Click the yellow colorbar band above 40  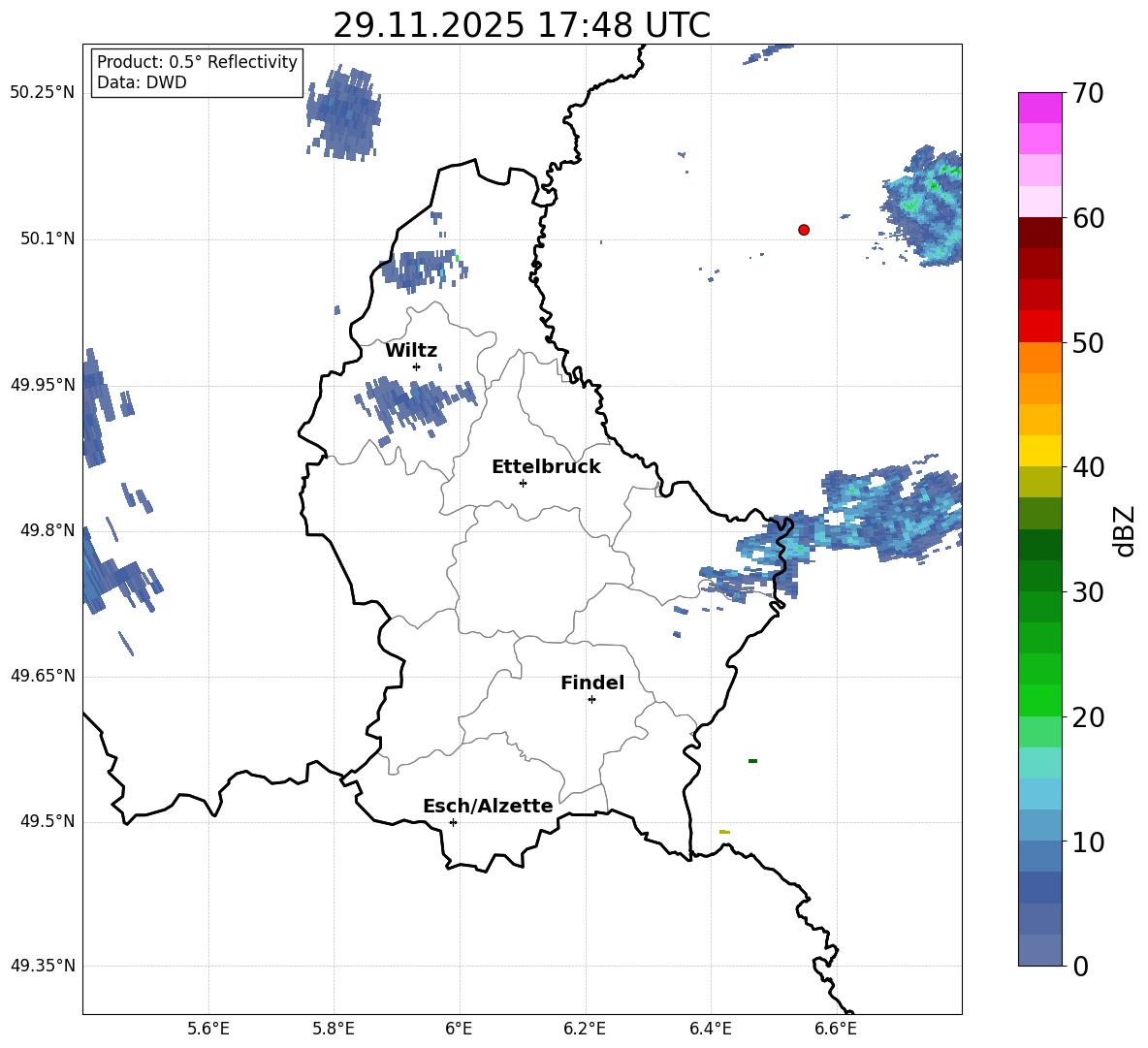pos(1040,451)
